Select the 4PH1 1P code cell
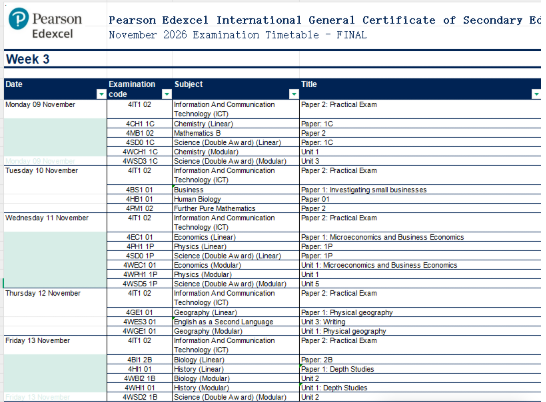This screenshot has width=546, height=402. (x=140, y=246)
